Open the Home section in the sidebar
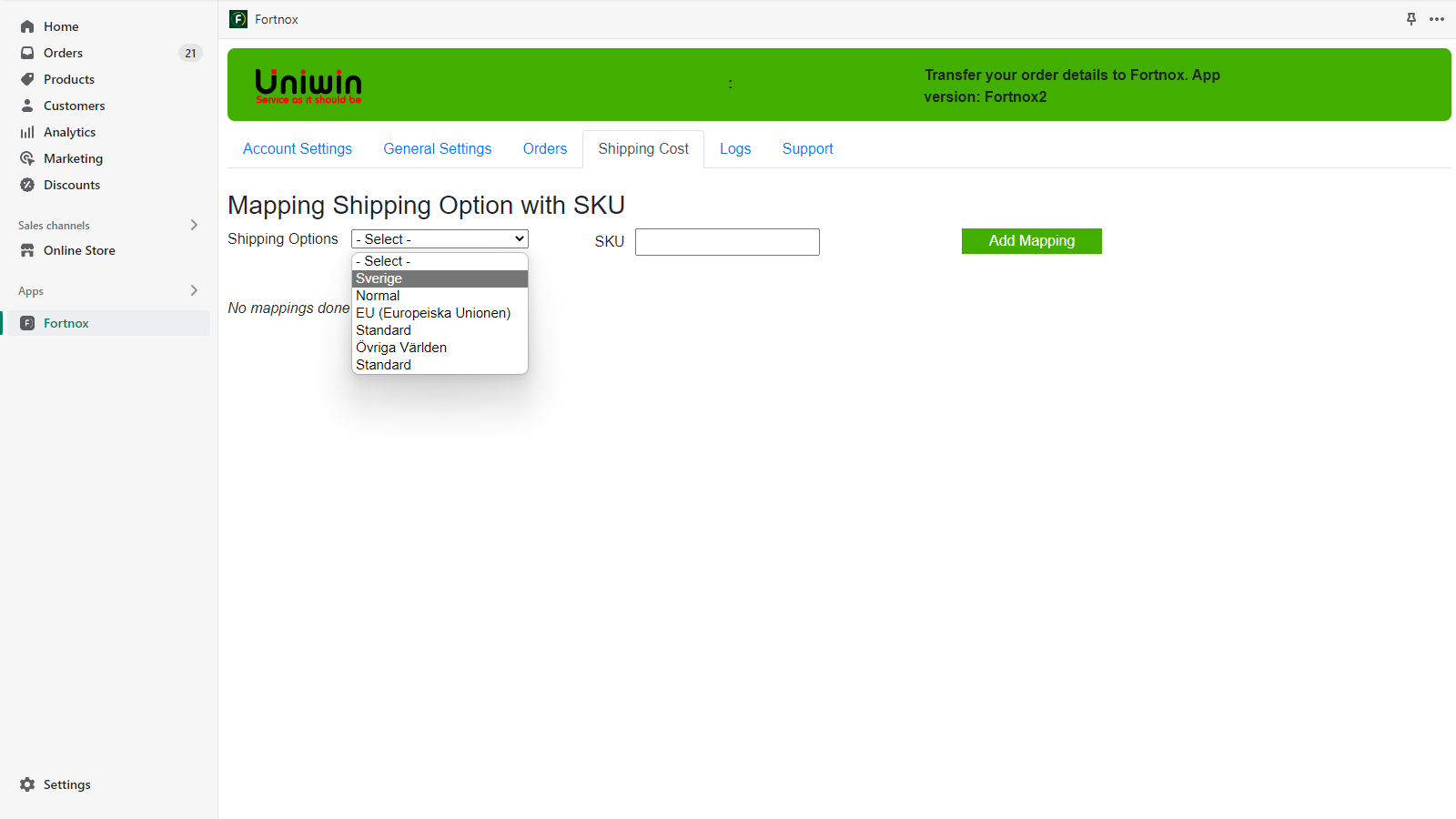The height and width of the screenshot is (819, 1456). 61,25
